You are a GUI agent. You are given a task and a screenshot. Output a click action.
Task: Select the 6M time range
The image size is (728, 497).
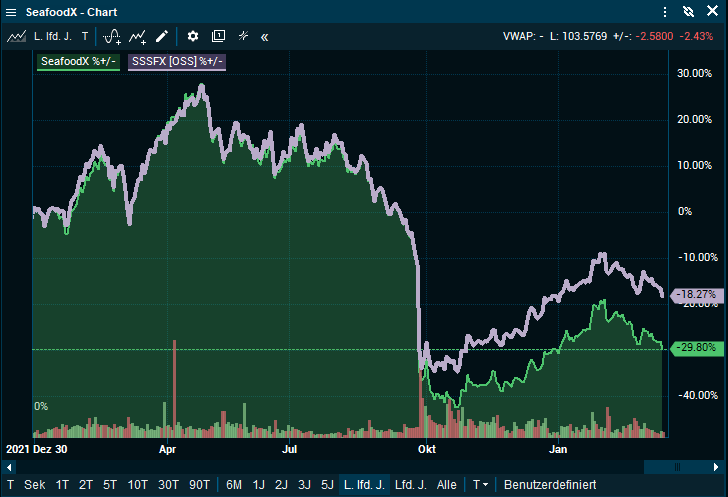pos(234,485)
